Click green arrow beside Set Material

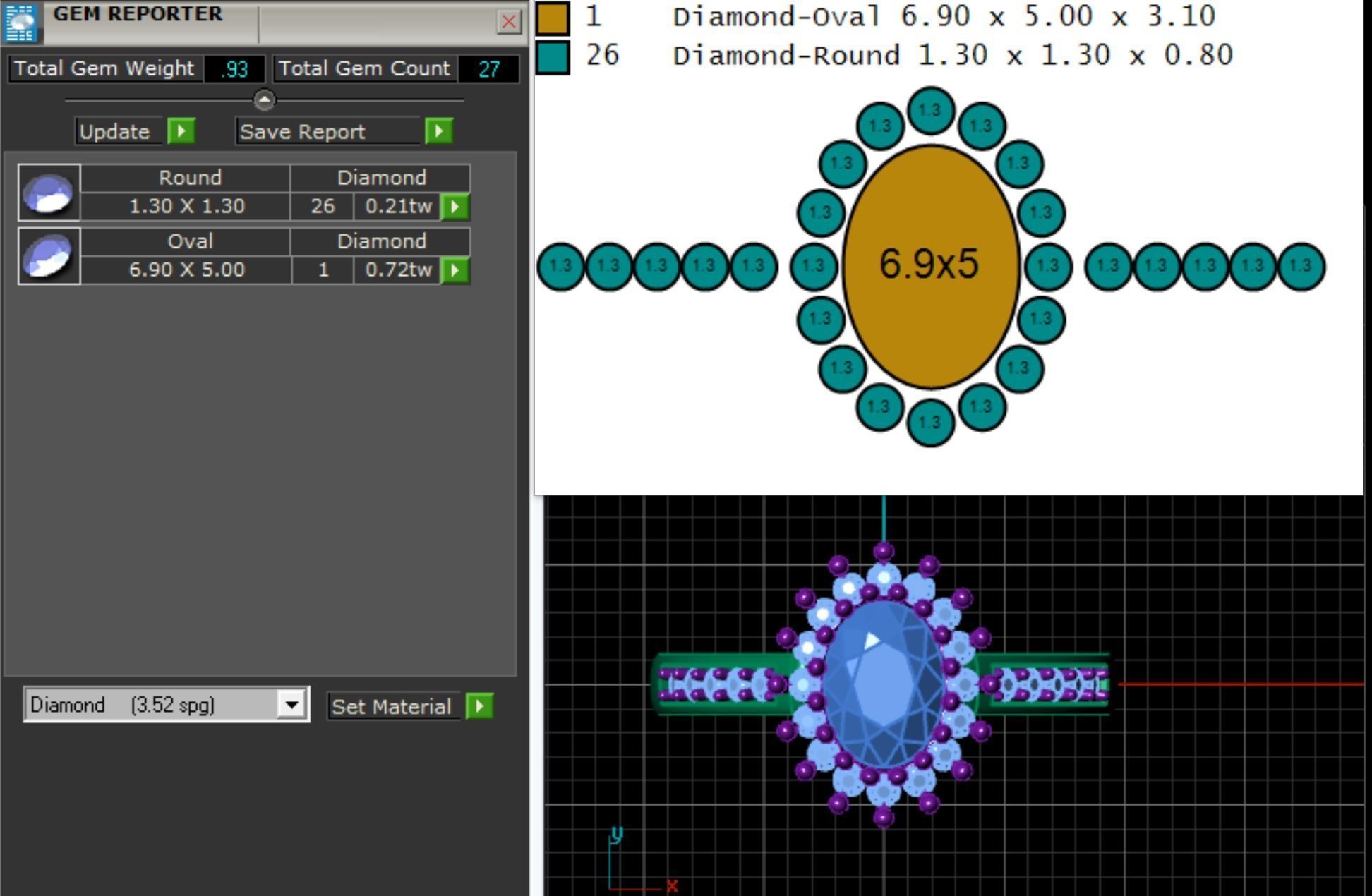[480, 706]
